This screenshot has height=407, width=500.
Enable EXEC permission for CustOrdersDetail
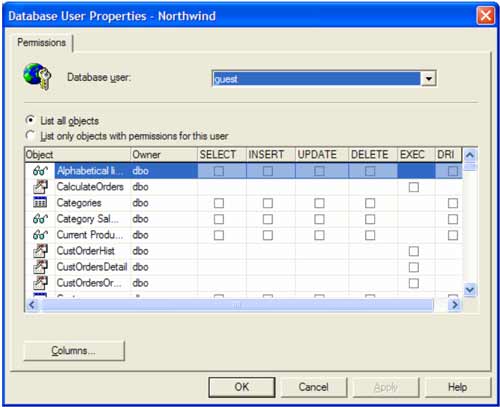point(414,267)
